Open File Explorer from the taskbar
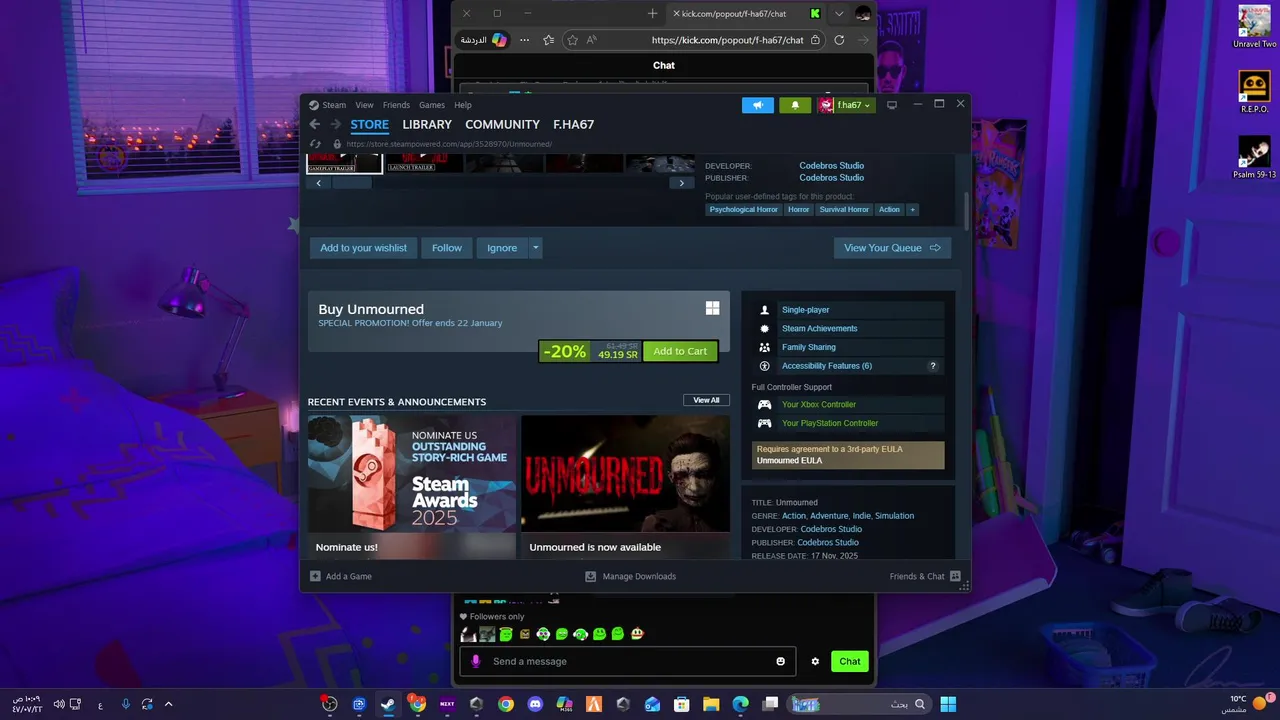Viewport: 1280px width, 720px height. (x=711, y=704)
